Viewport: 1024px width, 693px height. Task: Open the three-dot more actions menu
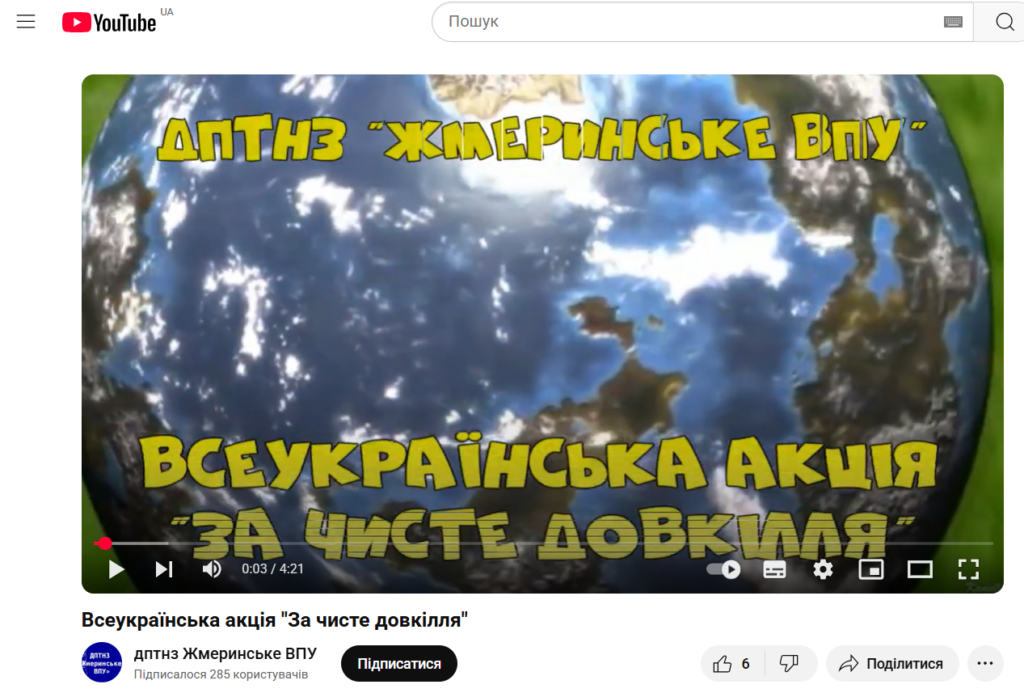(x=985, y=664)
